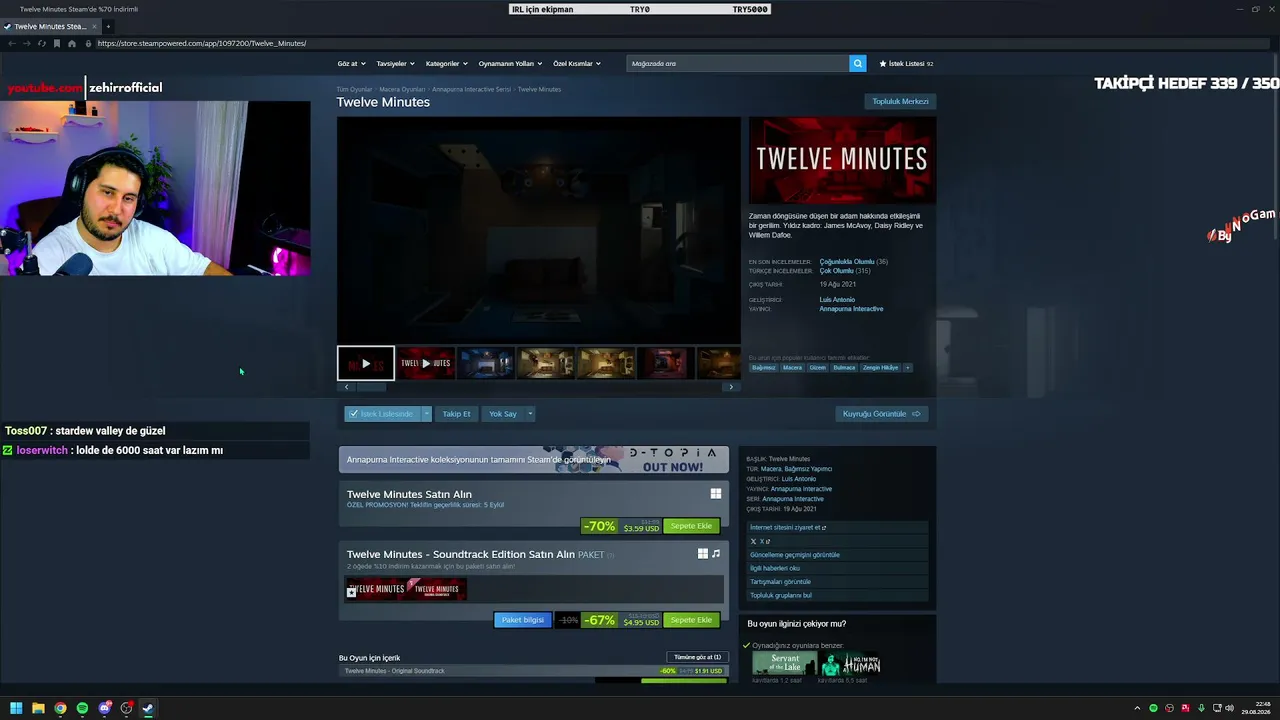1280x720 pixels.
Task: Reload the Steam store page
Action: click(x=41, y=43)
